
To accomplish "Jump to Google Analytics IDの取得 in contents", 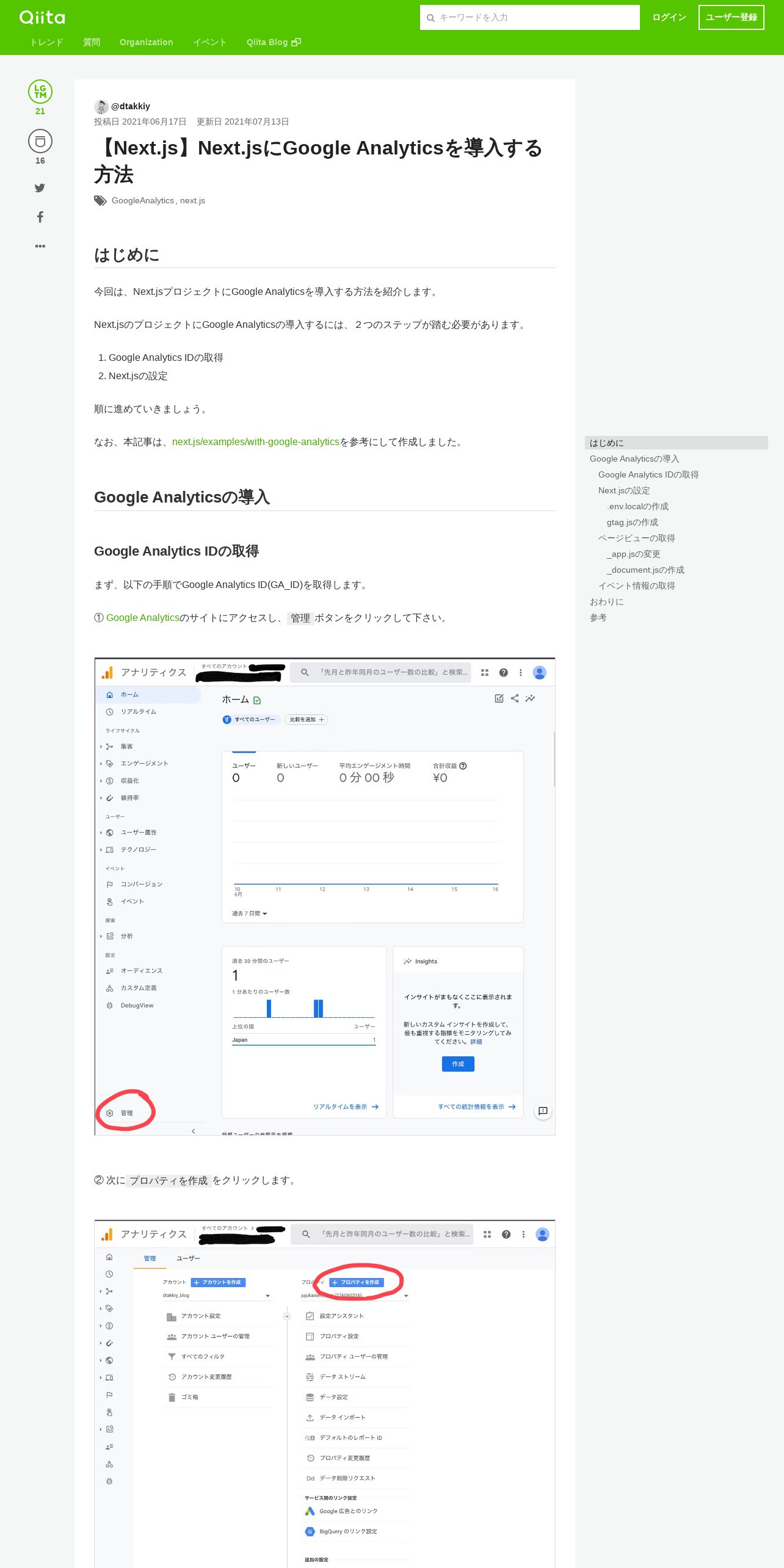I will (648, 475).
